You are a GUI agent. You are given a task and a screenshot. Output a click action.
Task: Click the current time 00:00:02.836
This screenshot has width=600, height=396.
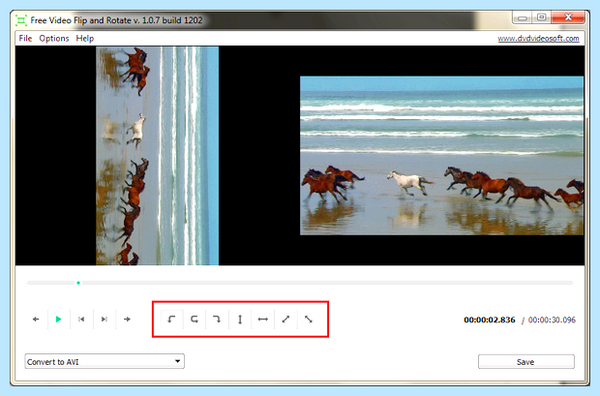pos(489,320)
